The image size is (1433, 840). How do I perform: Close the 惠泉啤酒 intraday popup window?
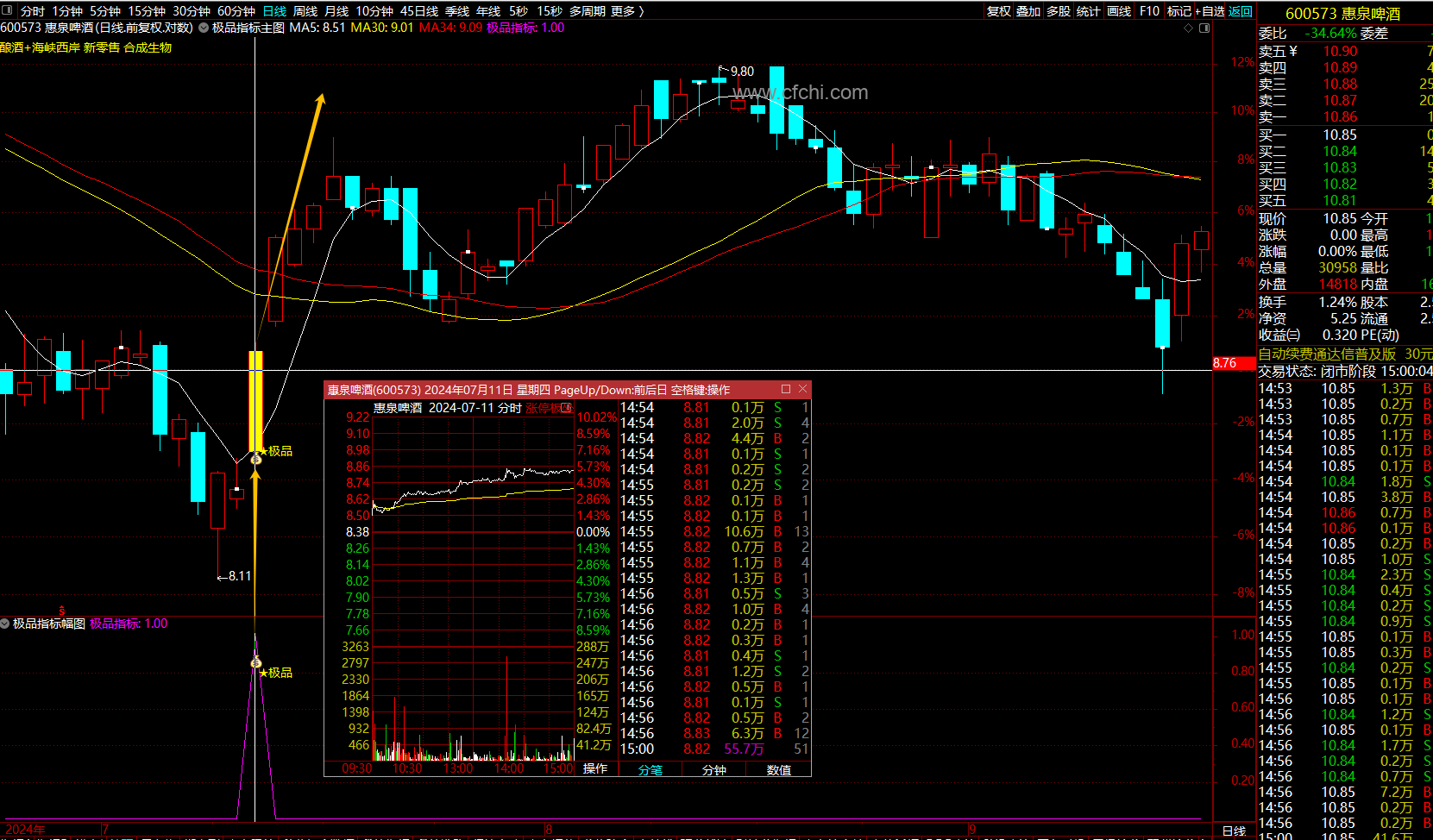pyautogui.click(x=802, y=389)
